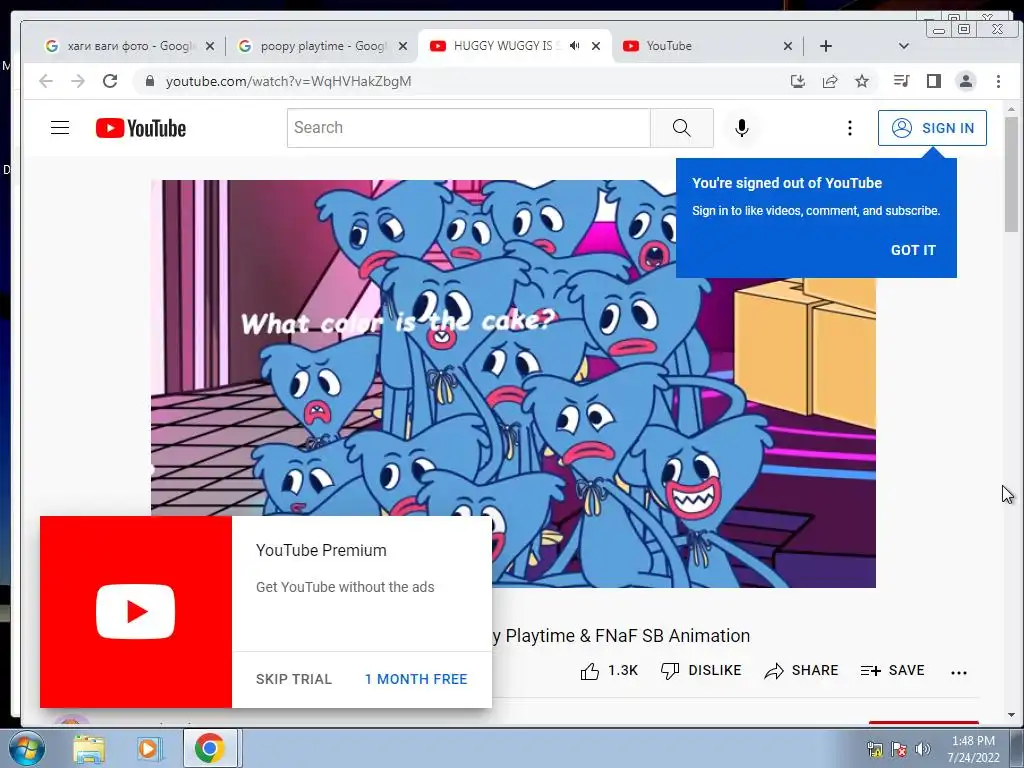Viewport: 1024px width, 768px height.
Task: Click the address bar URL
Action: coord(288,81)
